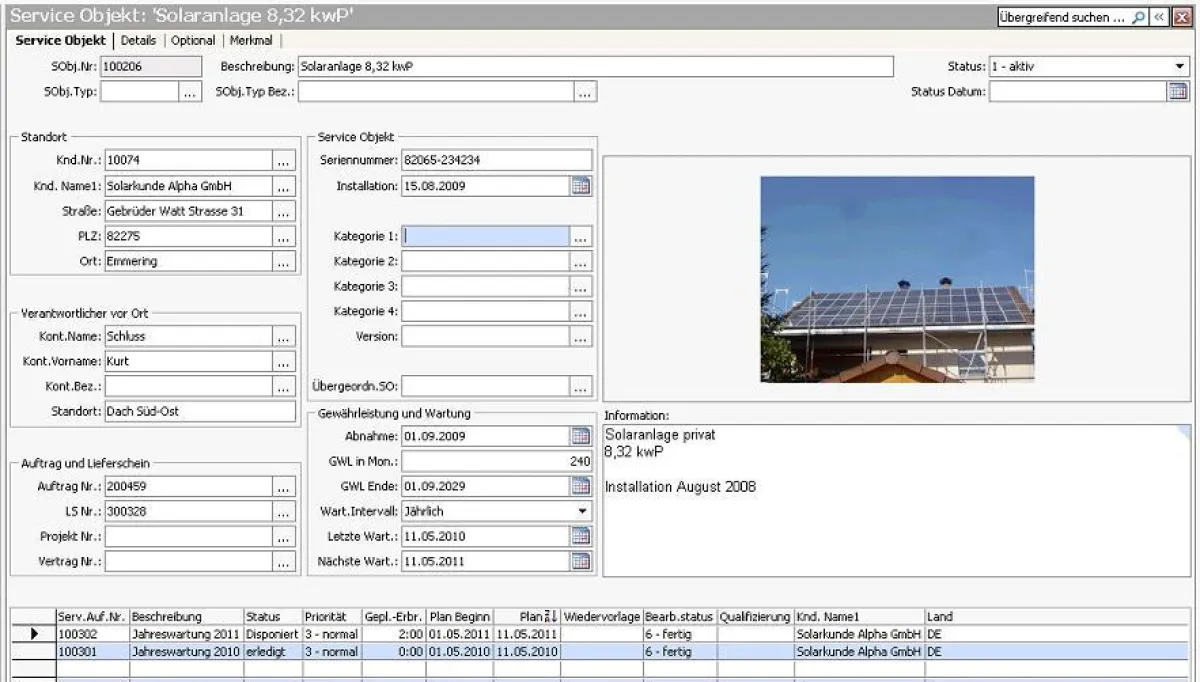Open the Merkmal tab
The height and width of the screenshot is (682, 1200).
pyautogui.click(x=250, y=40)
